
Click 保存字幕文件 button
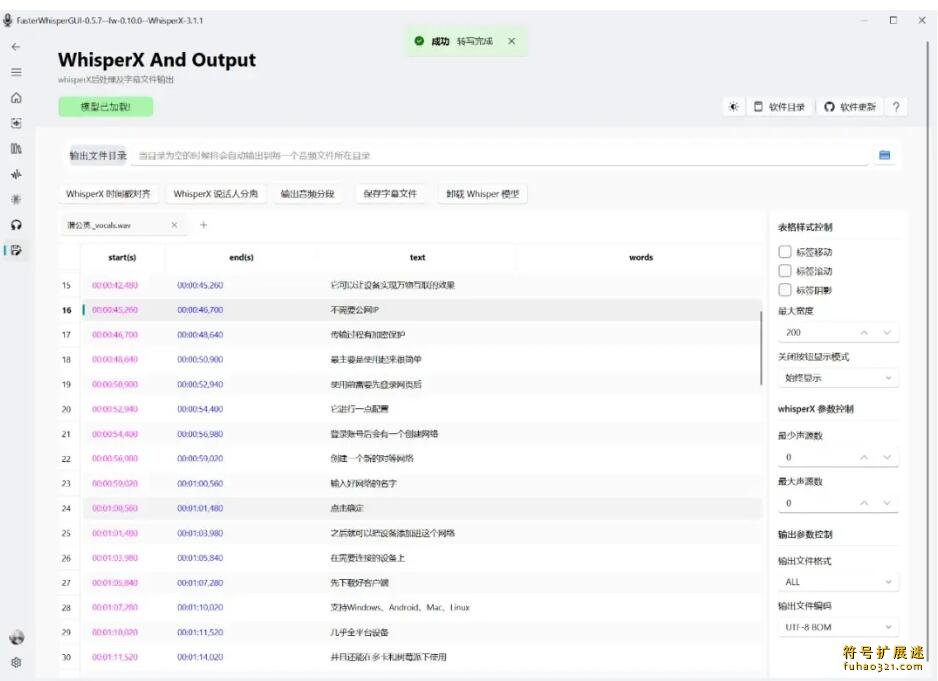coord(390,194)
